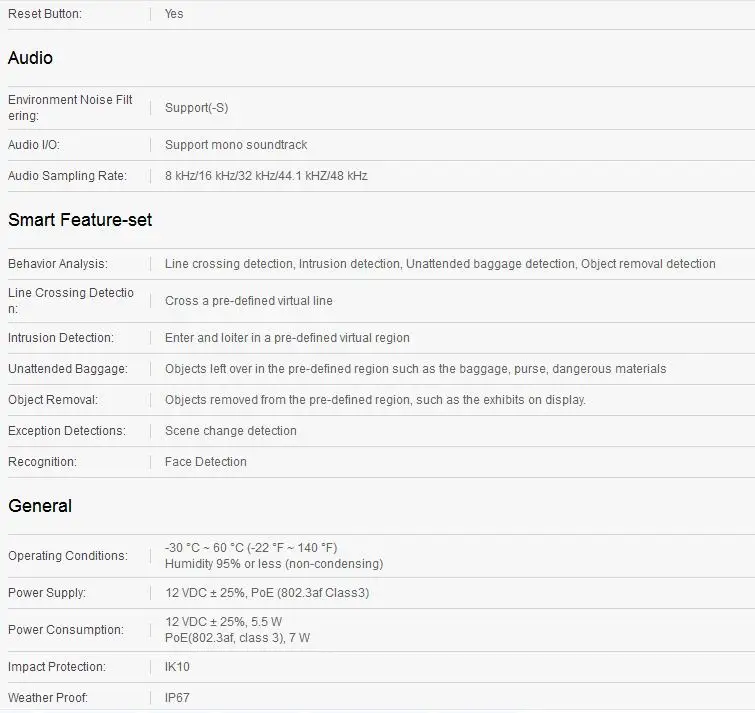Select the Power Supply value text
The image size is (755, 713).
point(267,592)
